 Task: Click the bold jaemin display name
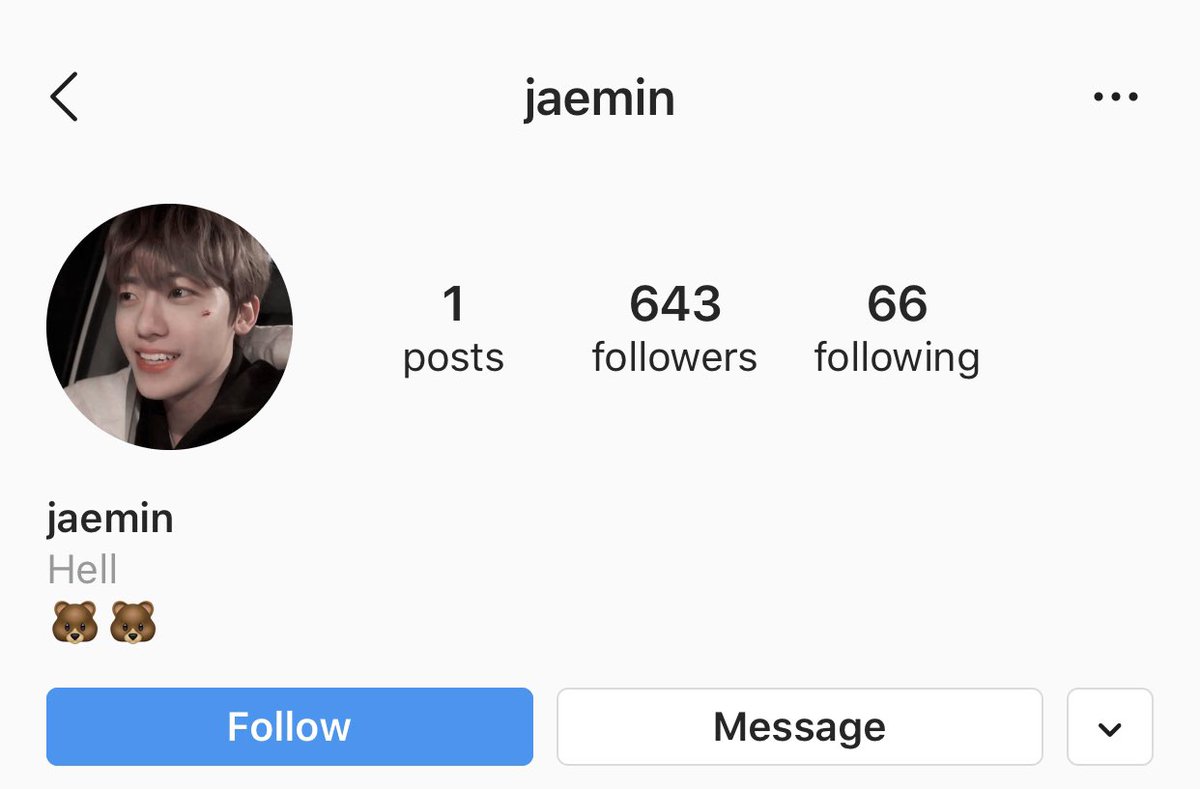110,518
